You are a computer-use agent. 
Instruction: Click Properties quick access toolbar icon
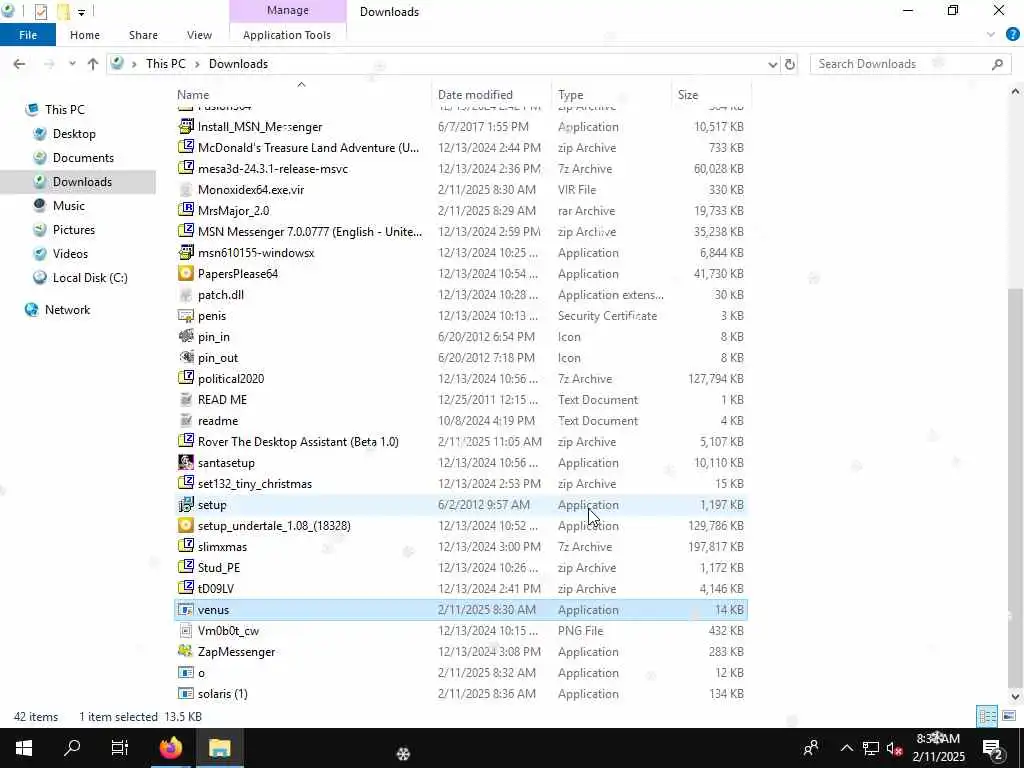pyautogui.click(x=40, y=11)
